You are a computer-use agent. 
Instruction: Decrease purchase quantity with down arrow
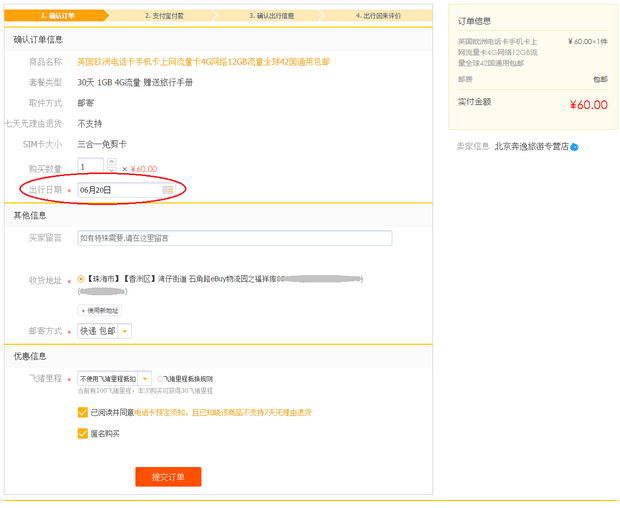tap(112, 170)
